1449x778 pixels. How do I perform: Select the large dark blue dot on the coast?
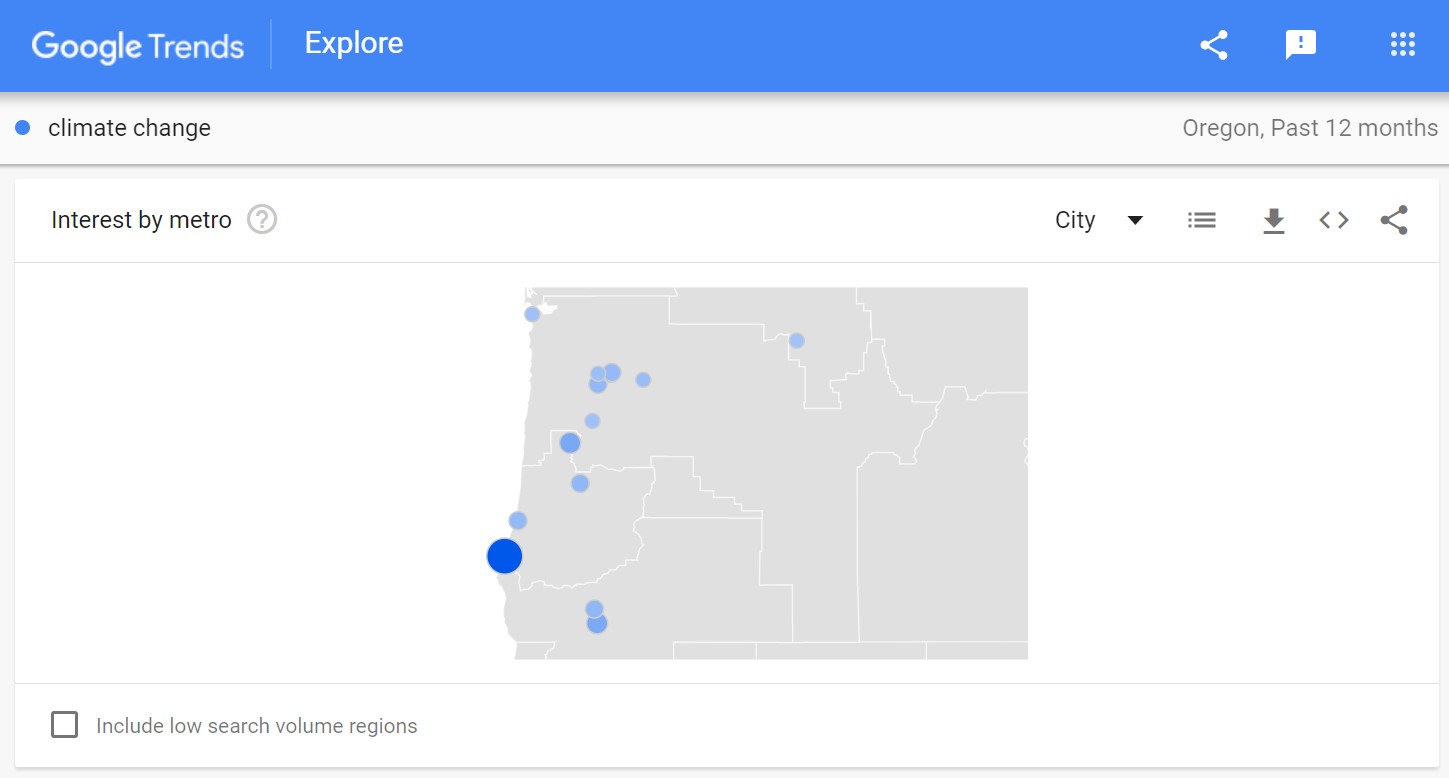point(504,556)
